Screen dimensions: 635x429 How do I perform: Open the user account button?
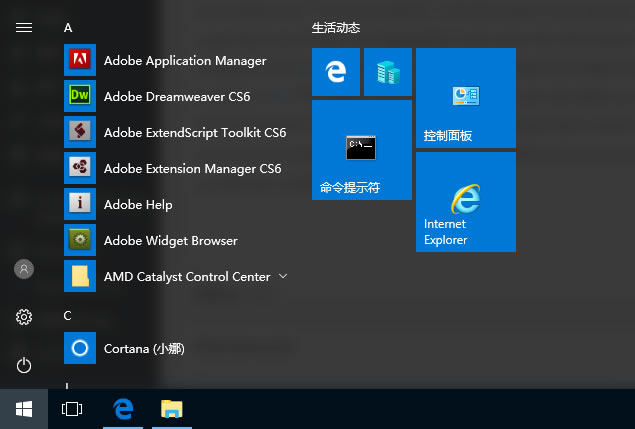tap(24, 269)
